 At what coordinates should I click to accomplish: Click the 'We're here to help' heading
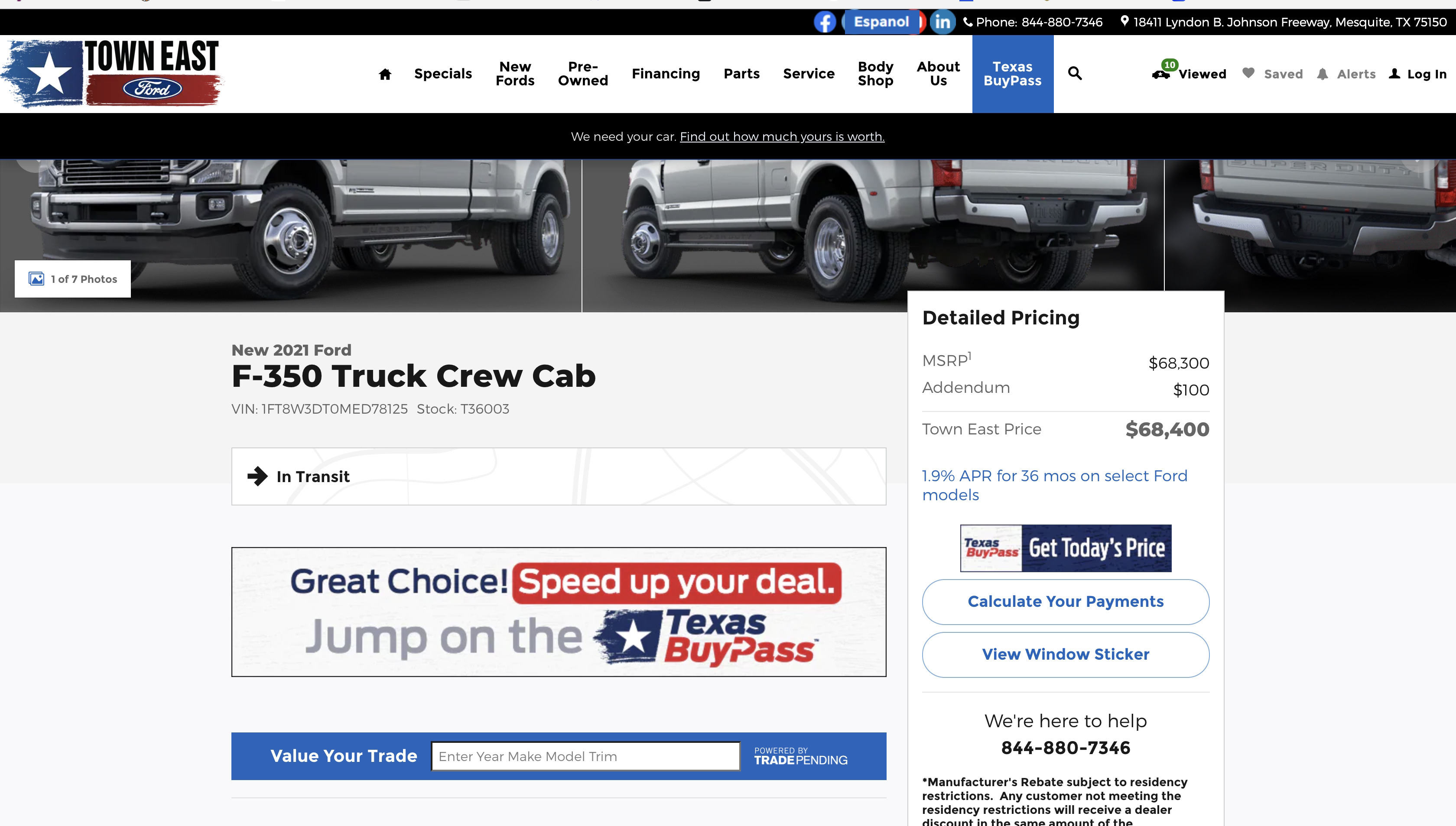click(1066, 720)
